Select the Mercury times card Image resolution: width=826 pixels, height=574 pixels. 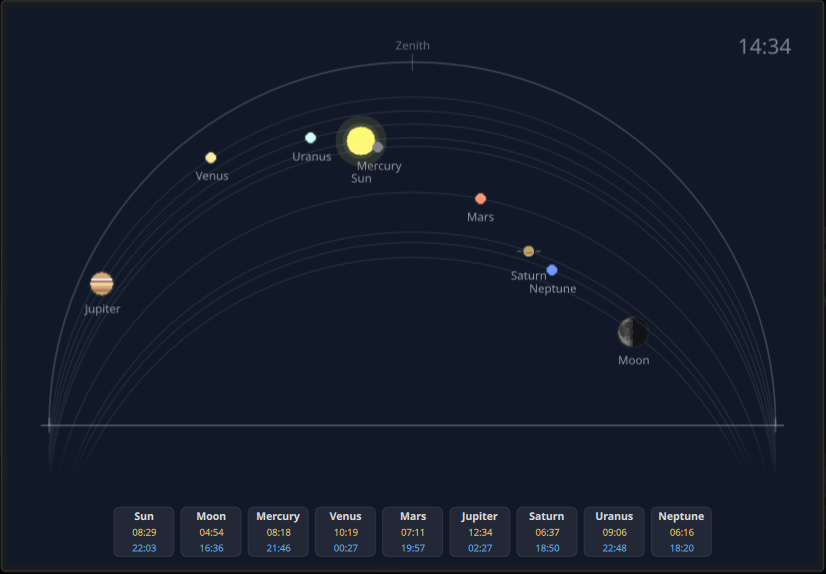tap(278, 532)
